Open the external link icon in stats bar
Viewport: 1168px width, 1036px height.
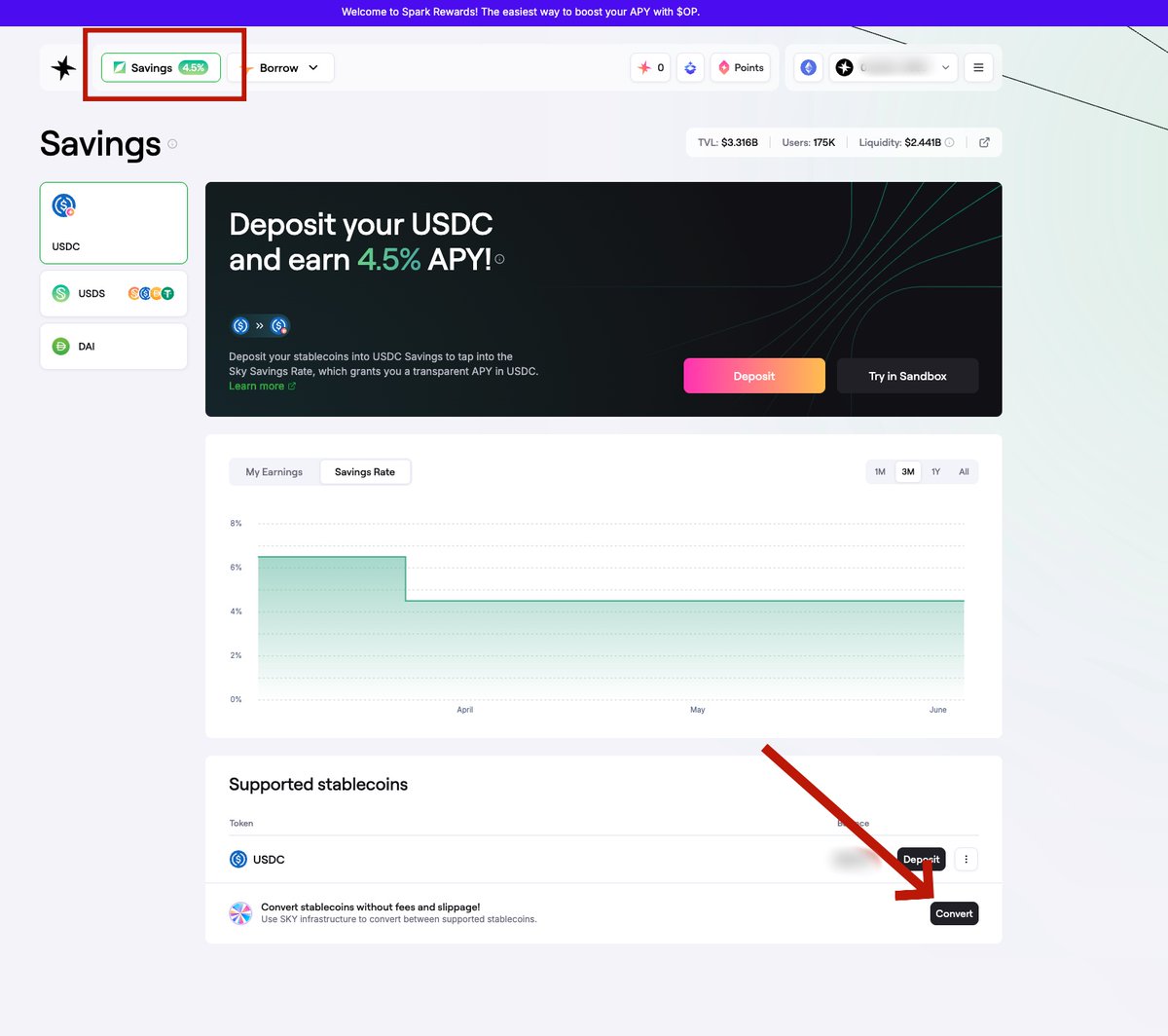pos(984,142)
